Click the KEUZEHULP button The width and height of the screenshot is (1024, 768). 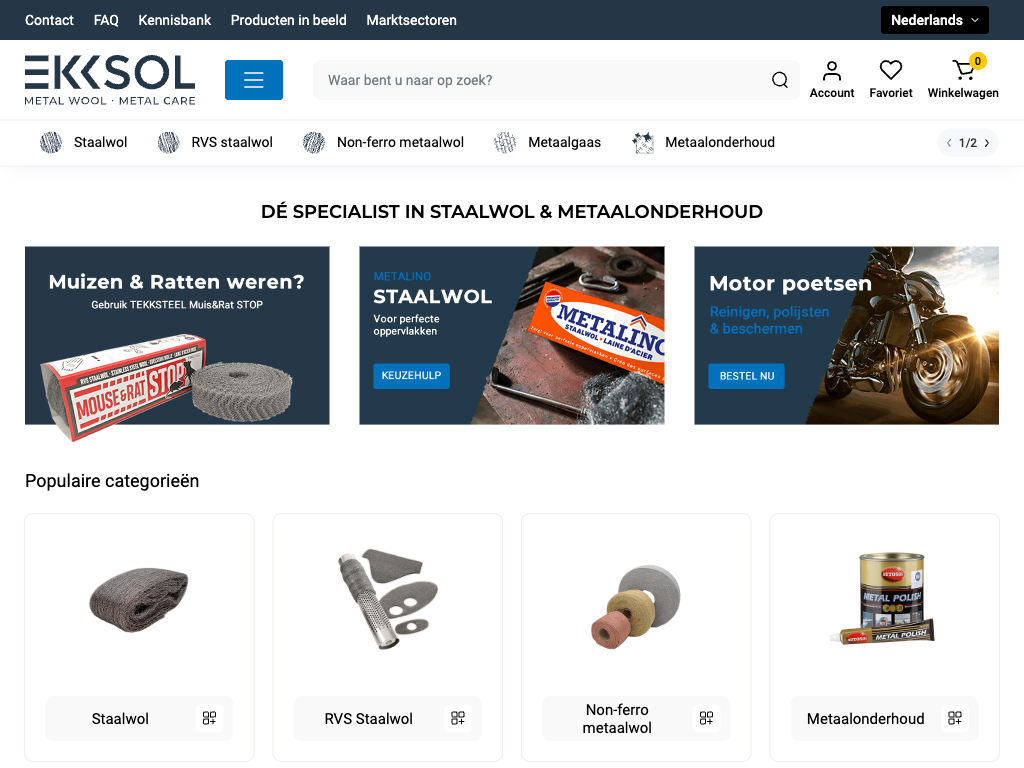pos(411,376)
